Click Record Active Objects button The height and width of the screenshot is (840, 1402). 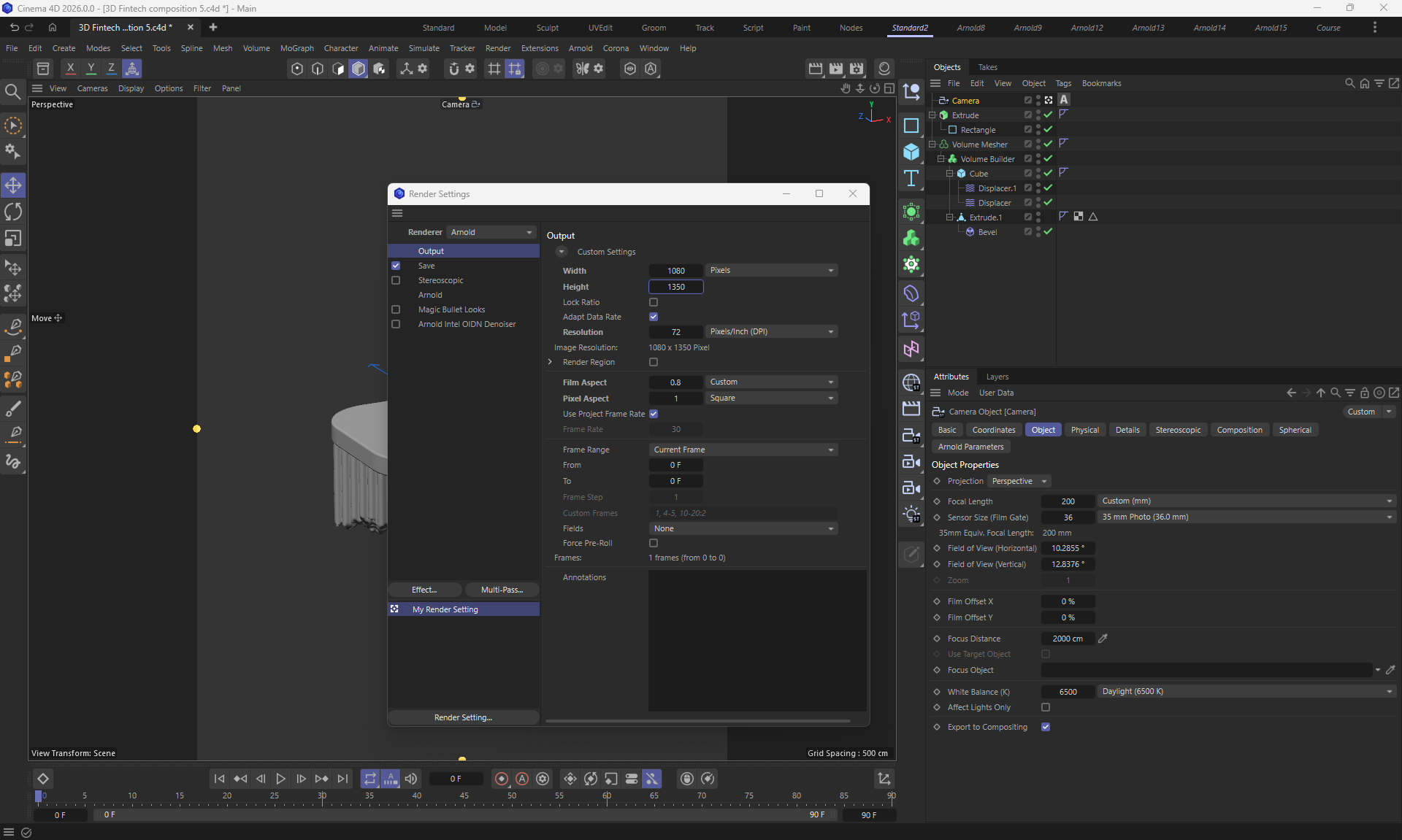tap(502, 779)
